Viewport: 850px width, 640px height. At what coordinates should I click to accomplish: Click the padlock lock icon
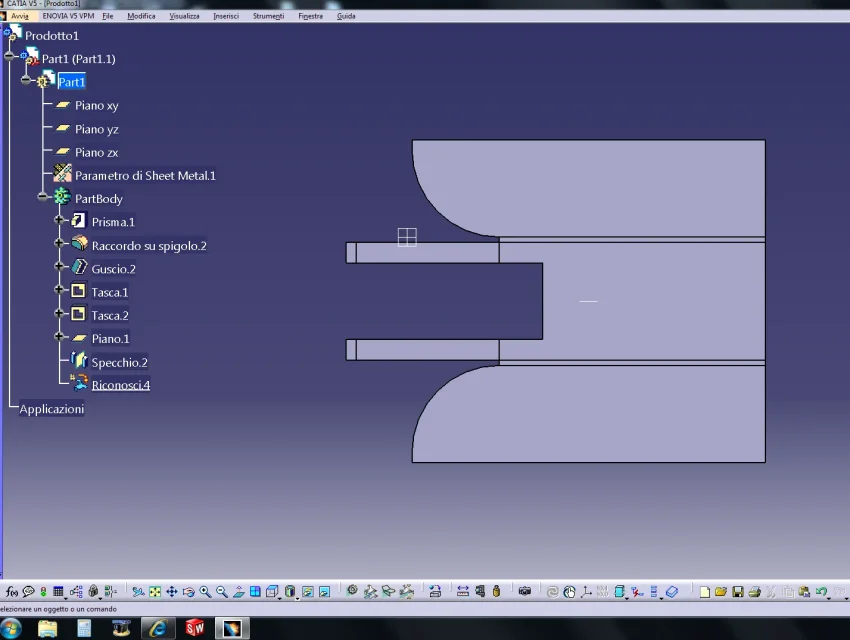(x=93, y=591)
